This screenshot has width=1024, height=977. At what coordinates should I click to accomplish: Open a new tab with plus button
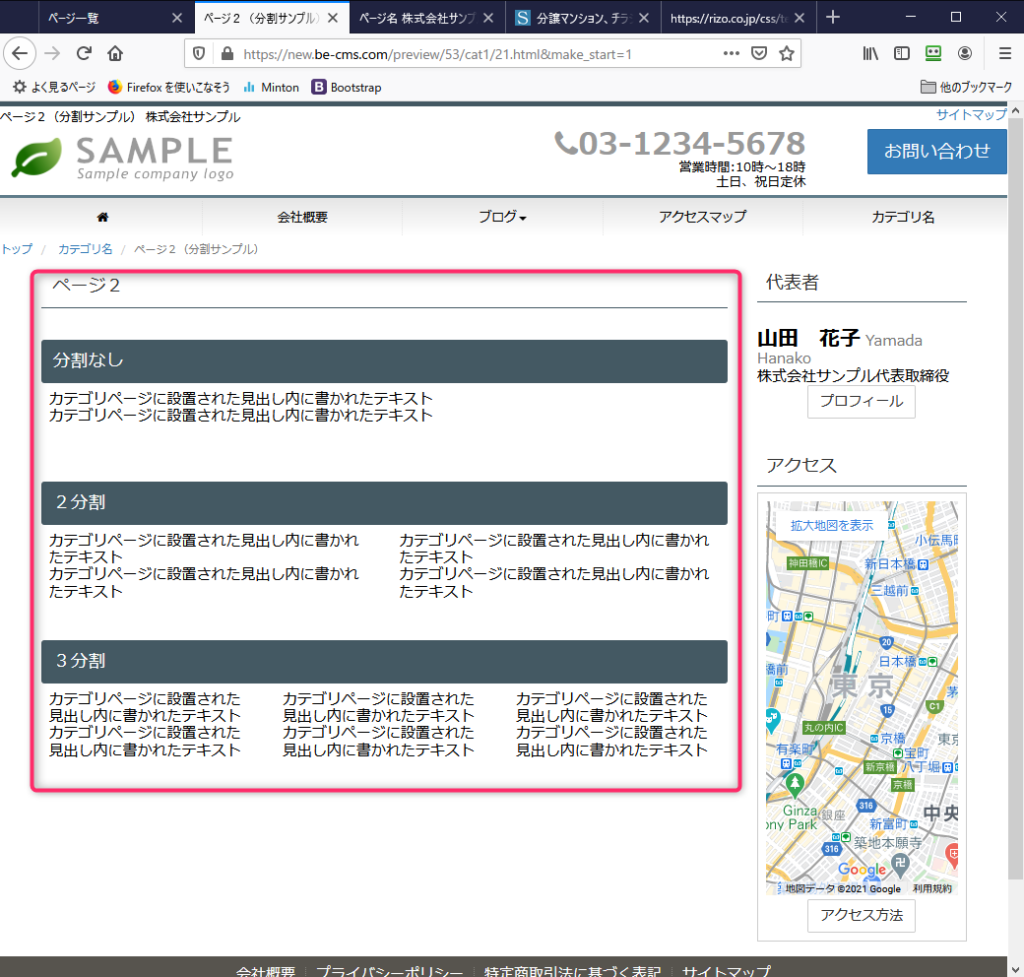point(833,17)
